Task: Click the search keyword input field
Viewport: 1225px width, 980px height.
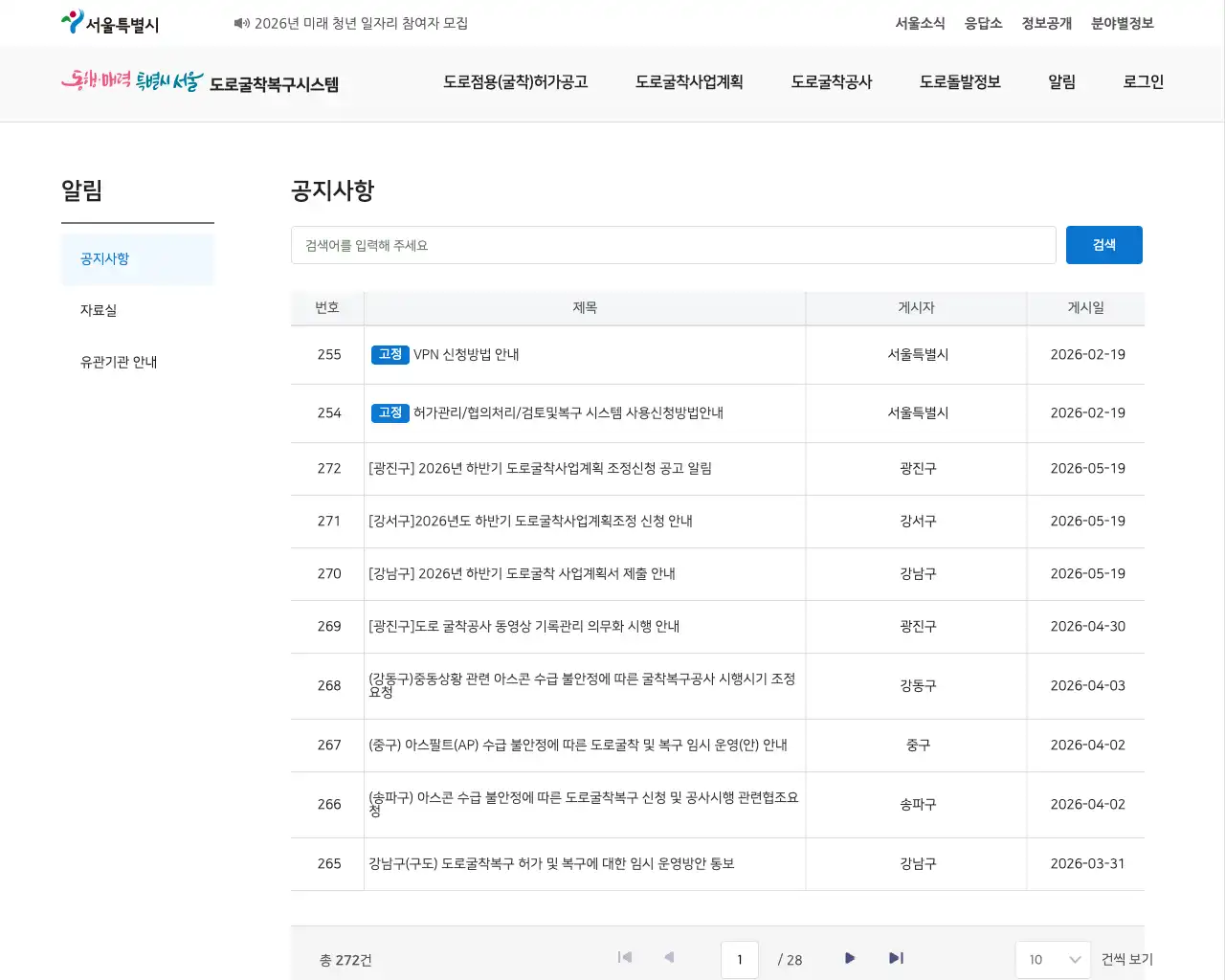Action: 674,245
